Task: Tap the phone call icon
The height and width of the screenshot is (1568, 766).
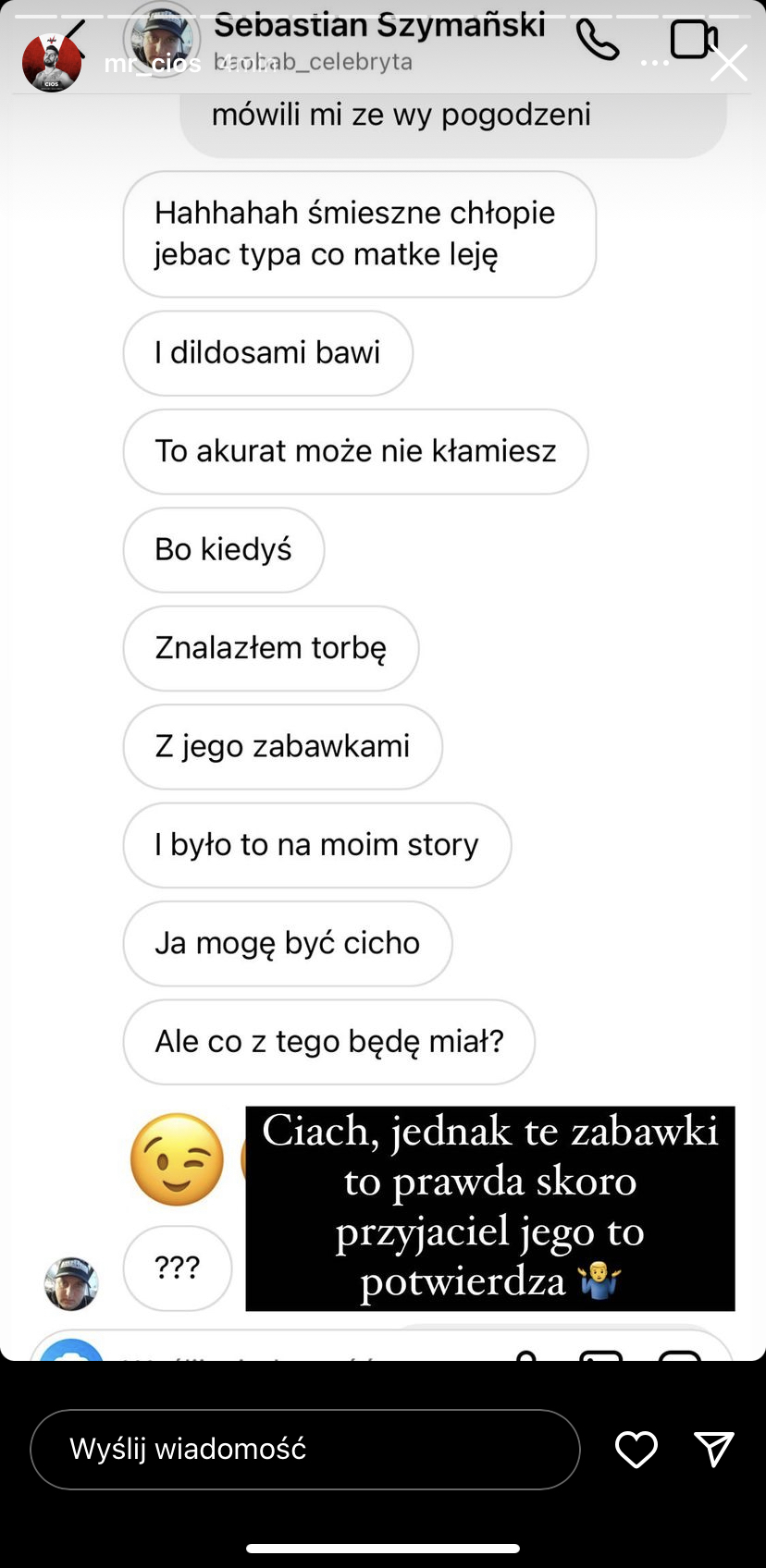Action: (x=598, y=40)
